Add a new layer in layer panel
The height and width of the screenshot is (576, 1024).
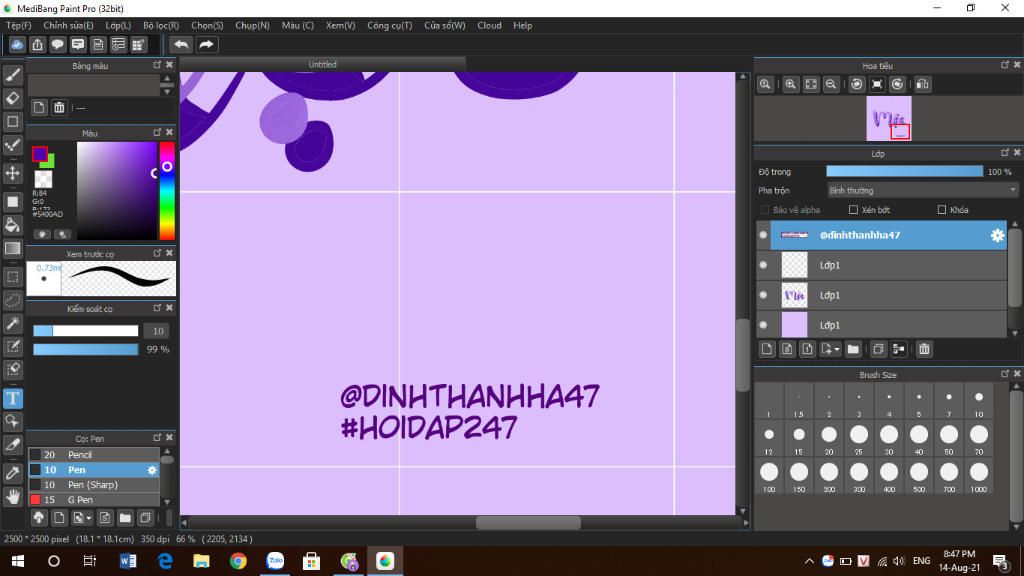(767, 349)
